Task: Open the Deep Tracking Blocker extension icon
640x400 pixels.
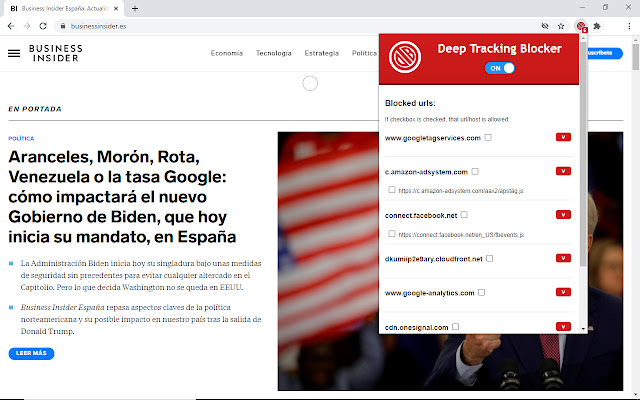Action: 581,27
